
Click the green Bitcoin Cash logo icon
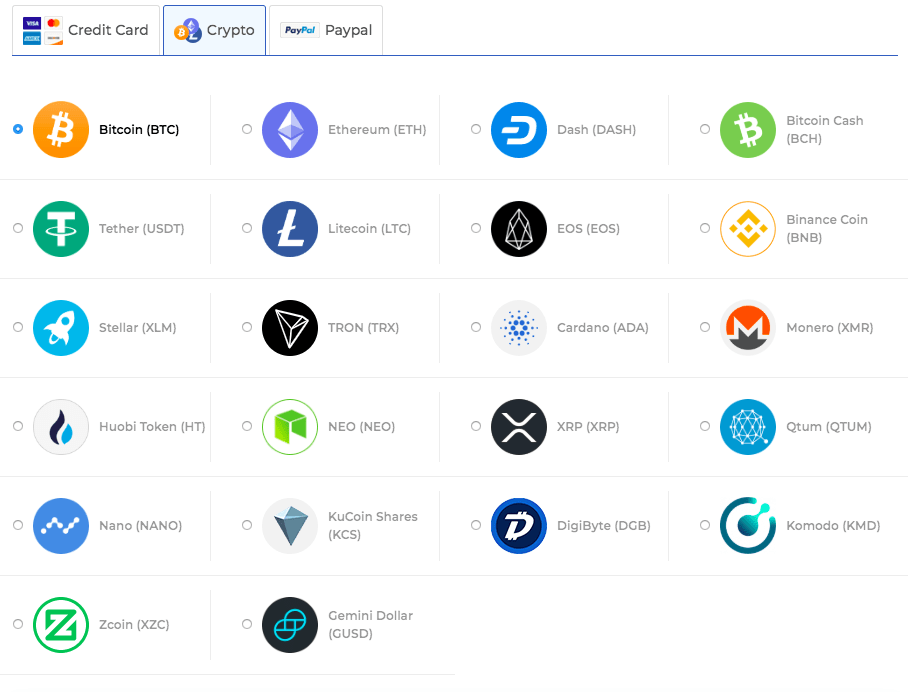748,129
